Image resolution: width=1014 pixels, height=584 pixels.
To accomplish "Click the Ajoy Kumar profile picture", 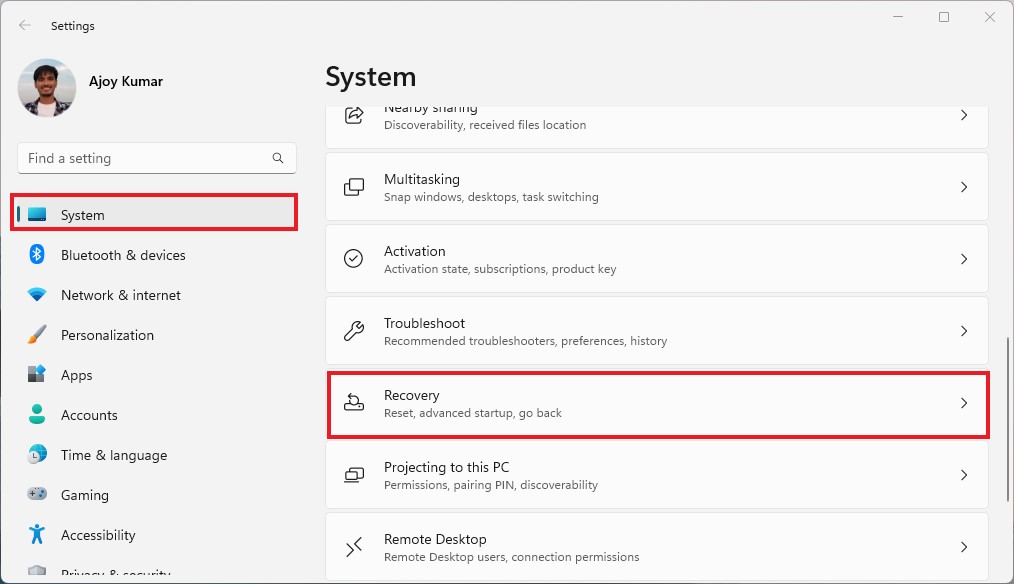I will [47, 88].
